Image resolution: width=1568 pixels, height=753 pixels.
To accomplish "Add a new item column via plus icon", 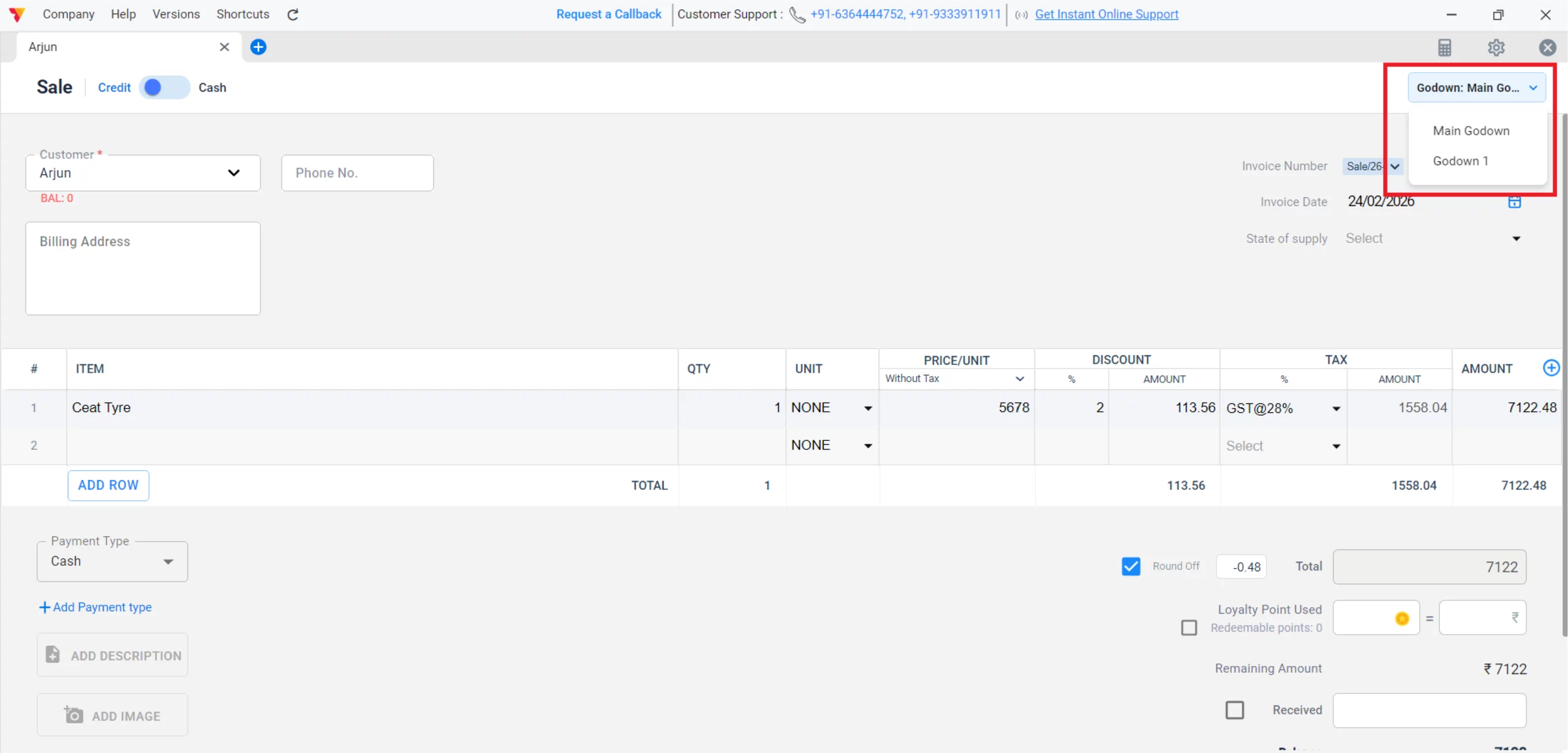I will coord(1551,367).
